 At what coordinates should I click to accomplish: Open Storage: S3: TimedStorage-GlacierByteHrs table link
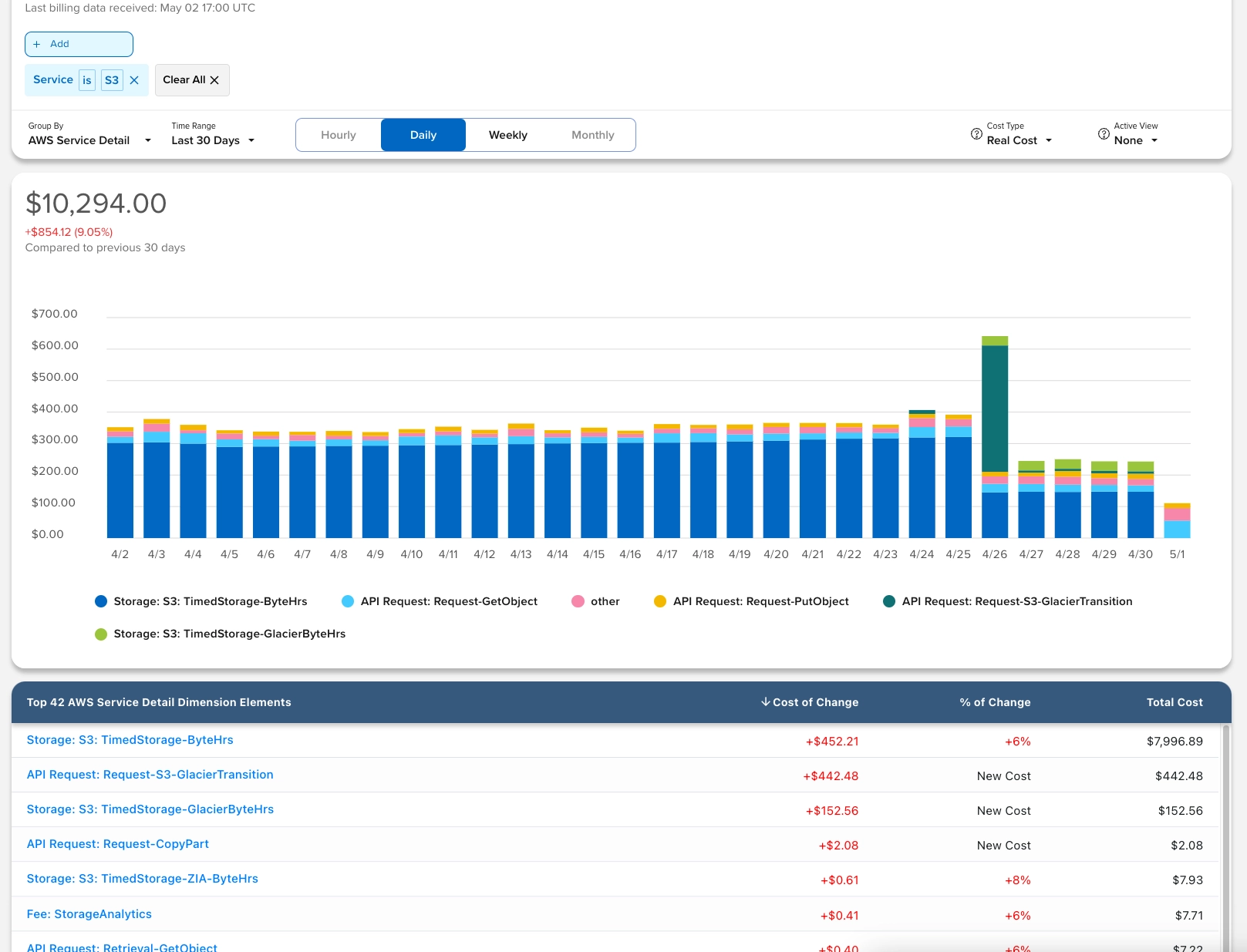point(150,809)
